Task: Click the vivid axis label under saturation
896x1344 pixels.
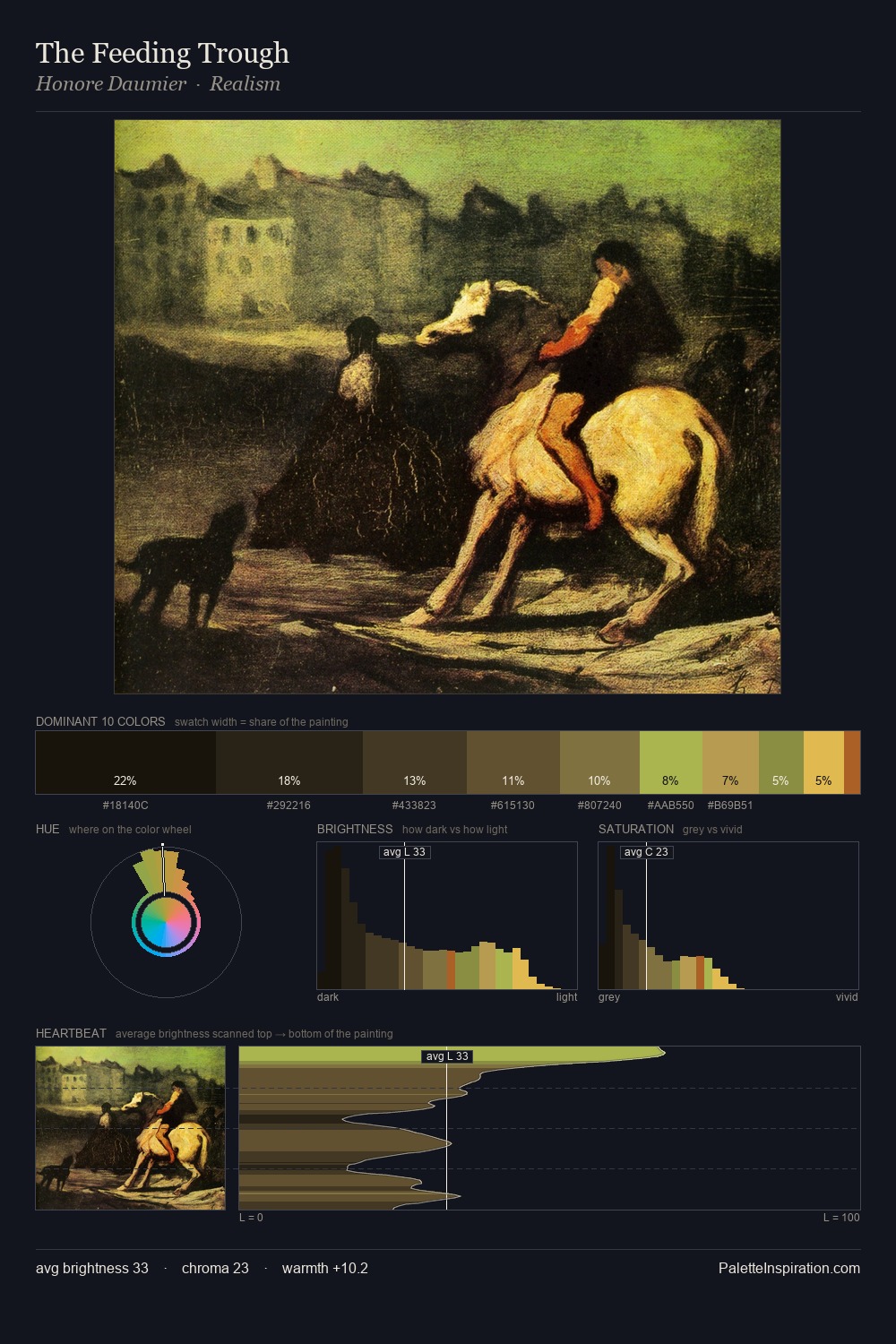Action: coord(847,997)
